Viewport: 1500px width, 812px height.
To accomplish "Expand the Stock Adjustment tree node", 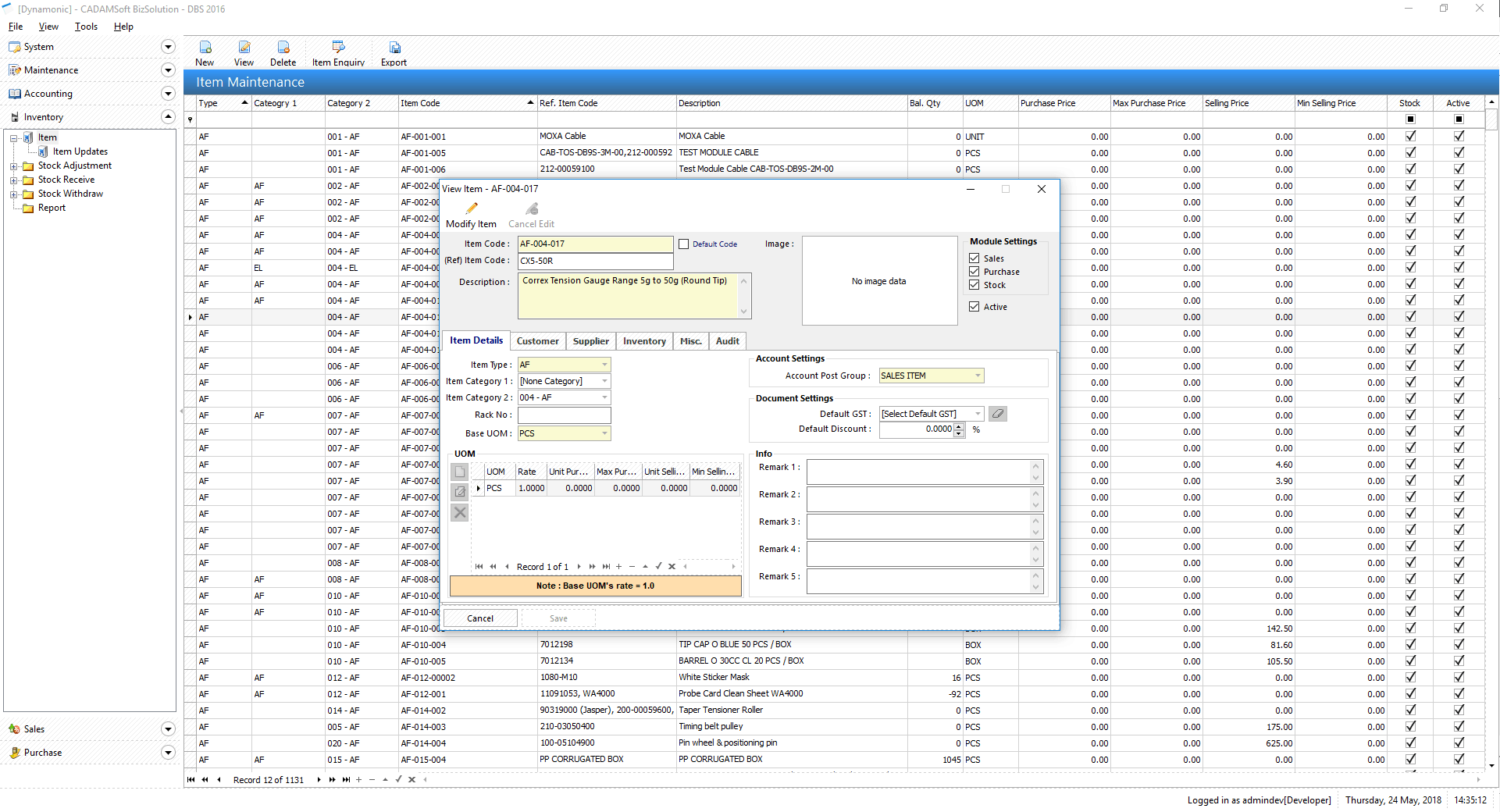I will click(x=14, y=166).
